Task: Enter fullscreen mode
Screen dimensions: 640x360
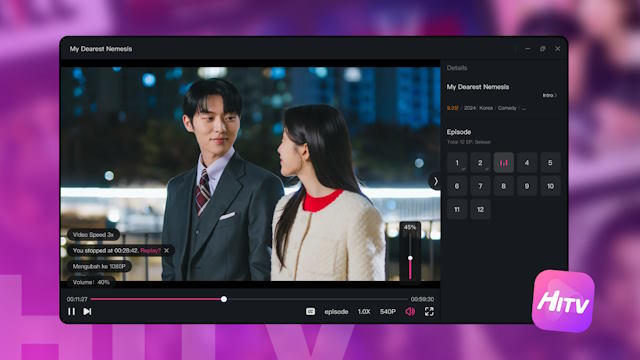Action: (x=429, y=311)
